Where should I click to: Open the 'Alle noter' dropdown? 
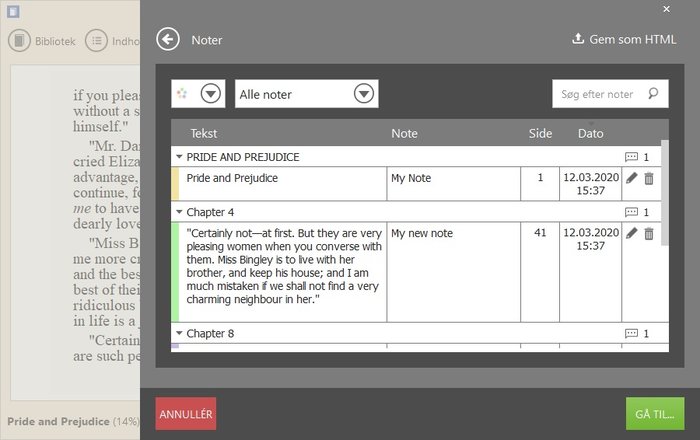[364, 94]
